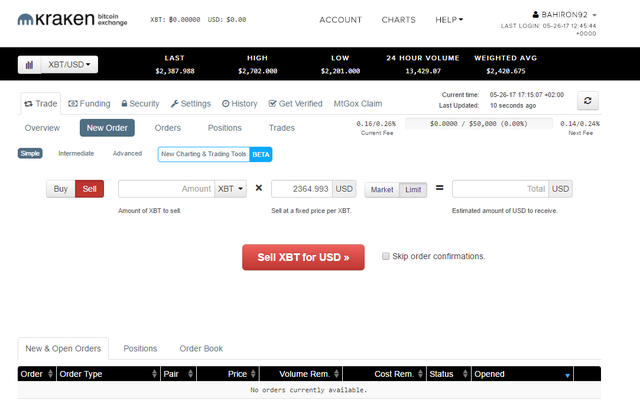Choose the Intermediate order form mode

click(x=76, y=153)
